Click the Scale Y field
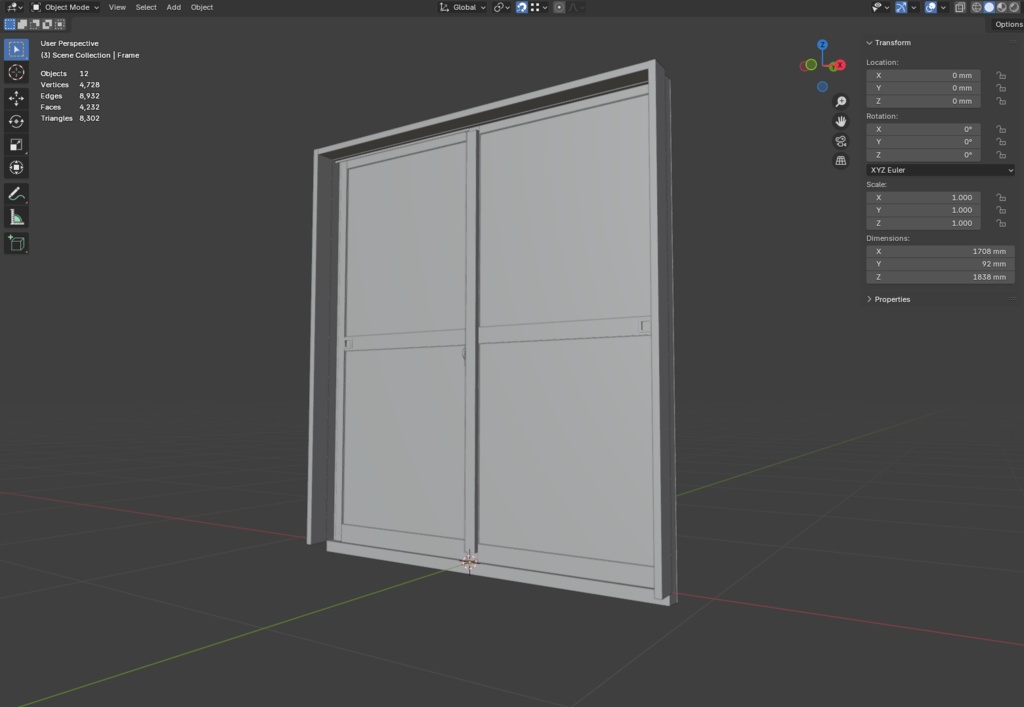The width and height of the screenshot is (1024, 707). coord(923,210)
